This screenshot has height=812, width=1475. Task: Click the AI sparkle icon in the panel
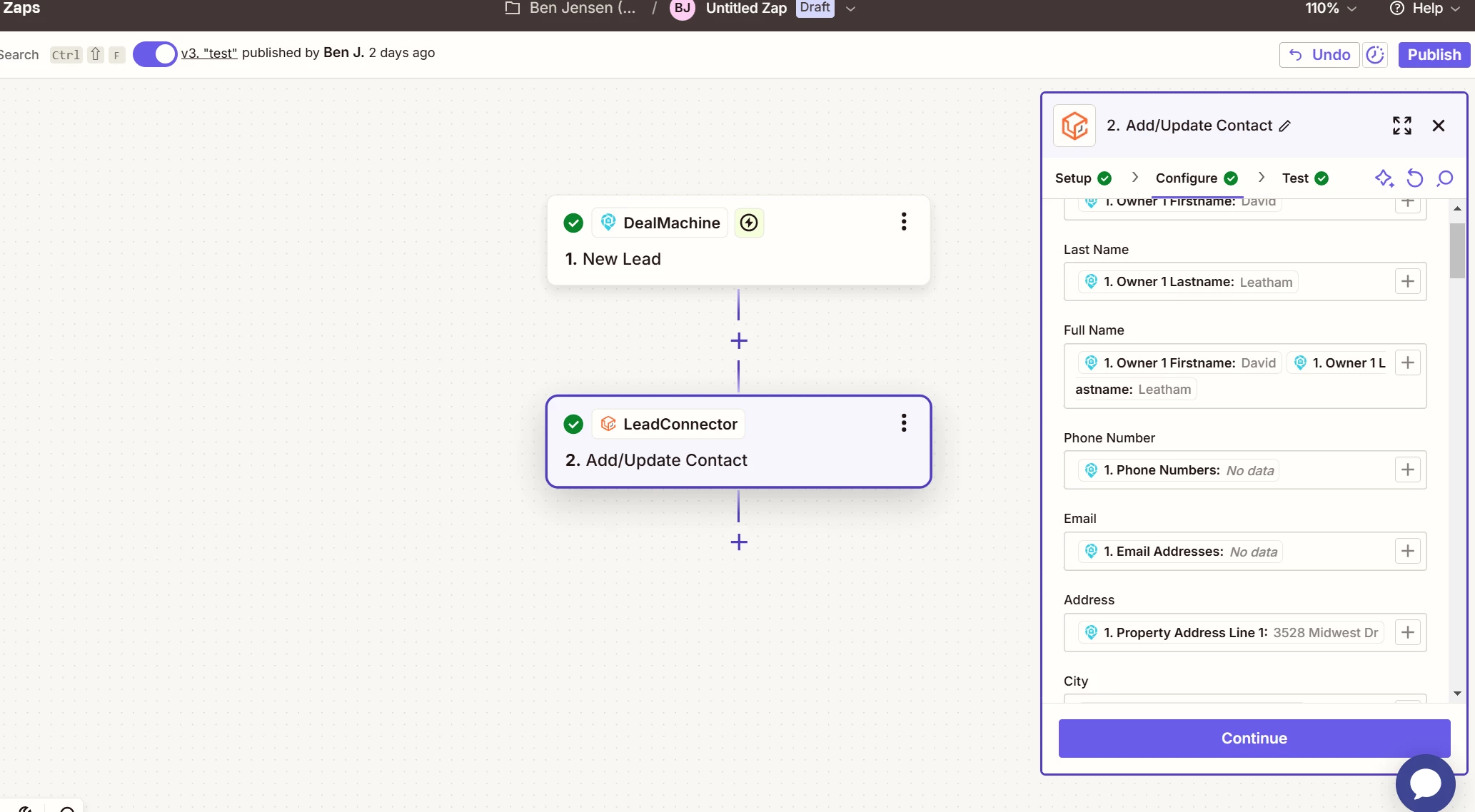1384,178
